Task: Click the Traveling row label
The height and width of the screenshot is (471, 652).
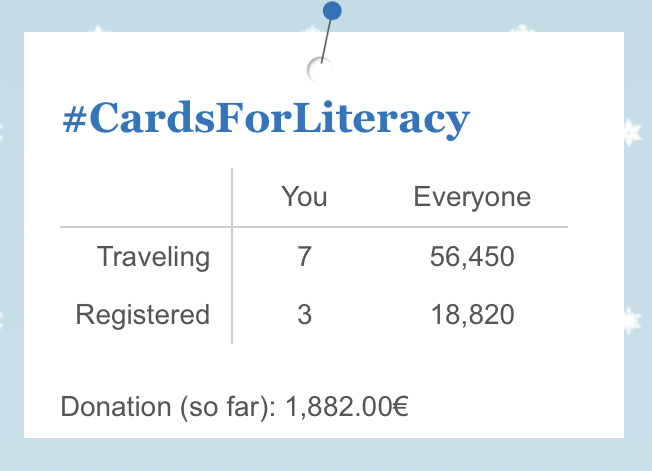Action: tap(153, 257)
